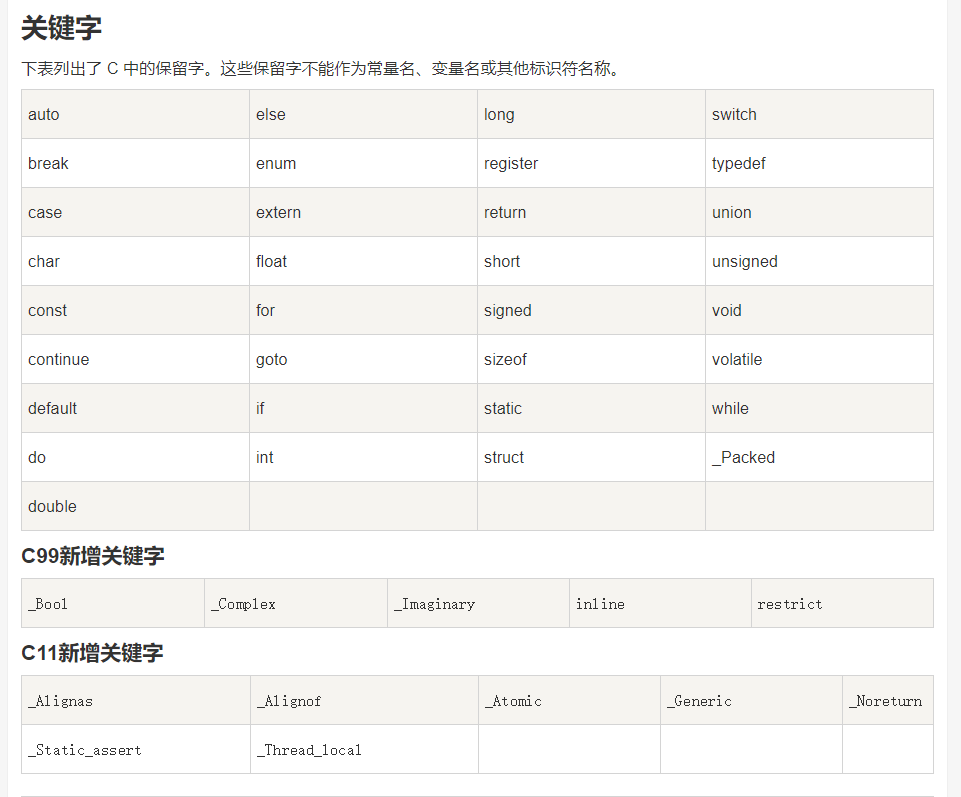Screen dimensions: 961x797
Task: Select the 'switch' keyword cell
Action: click(734, 114)
